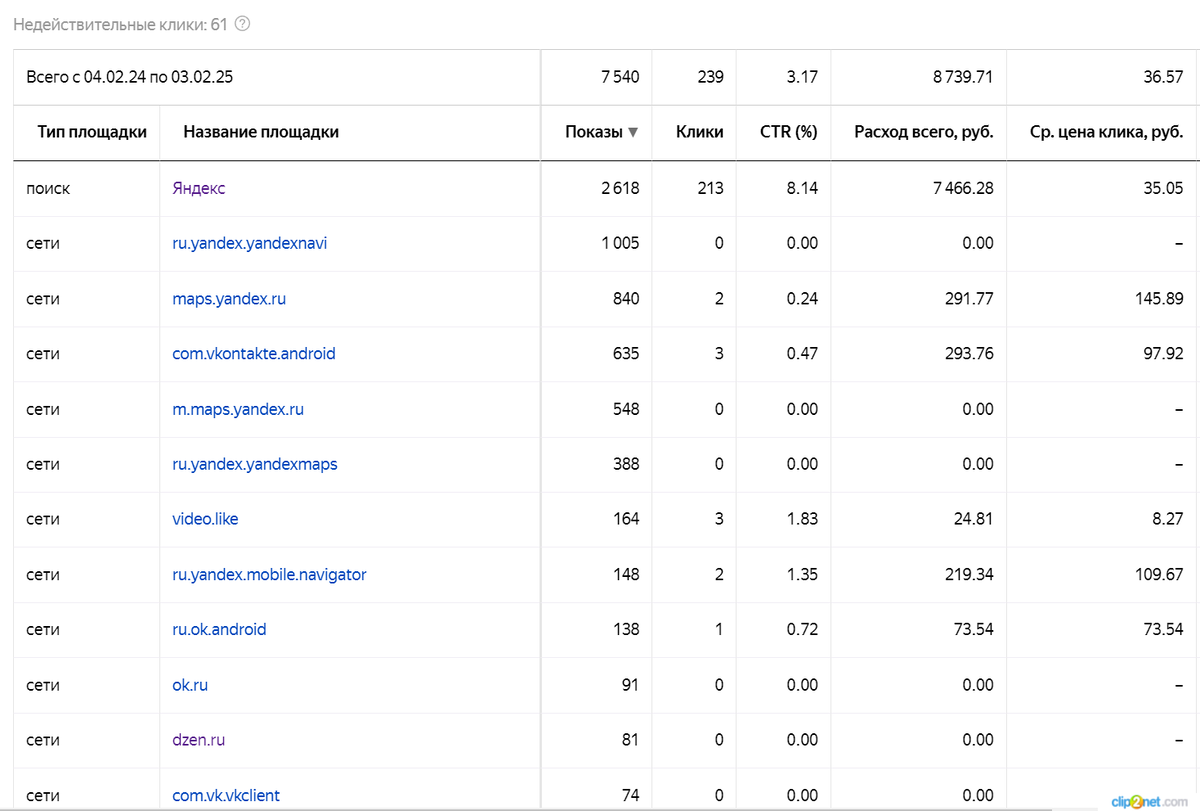Click the Тип площадки column header
The width and height of the screenshot is (1200, 811).
click(x=92, y=132)
